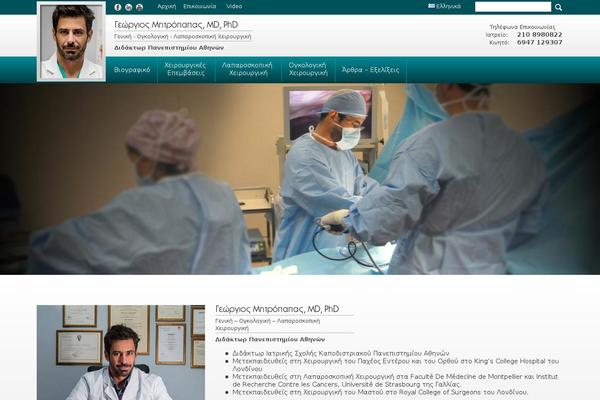Open Ογκολογική Χειρουργική menu item
The width and height of the screenshot is (600, 400).
pos(308,69)
